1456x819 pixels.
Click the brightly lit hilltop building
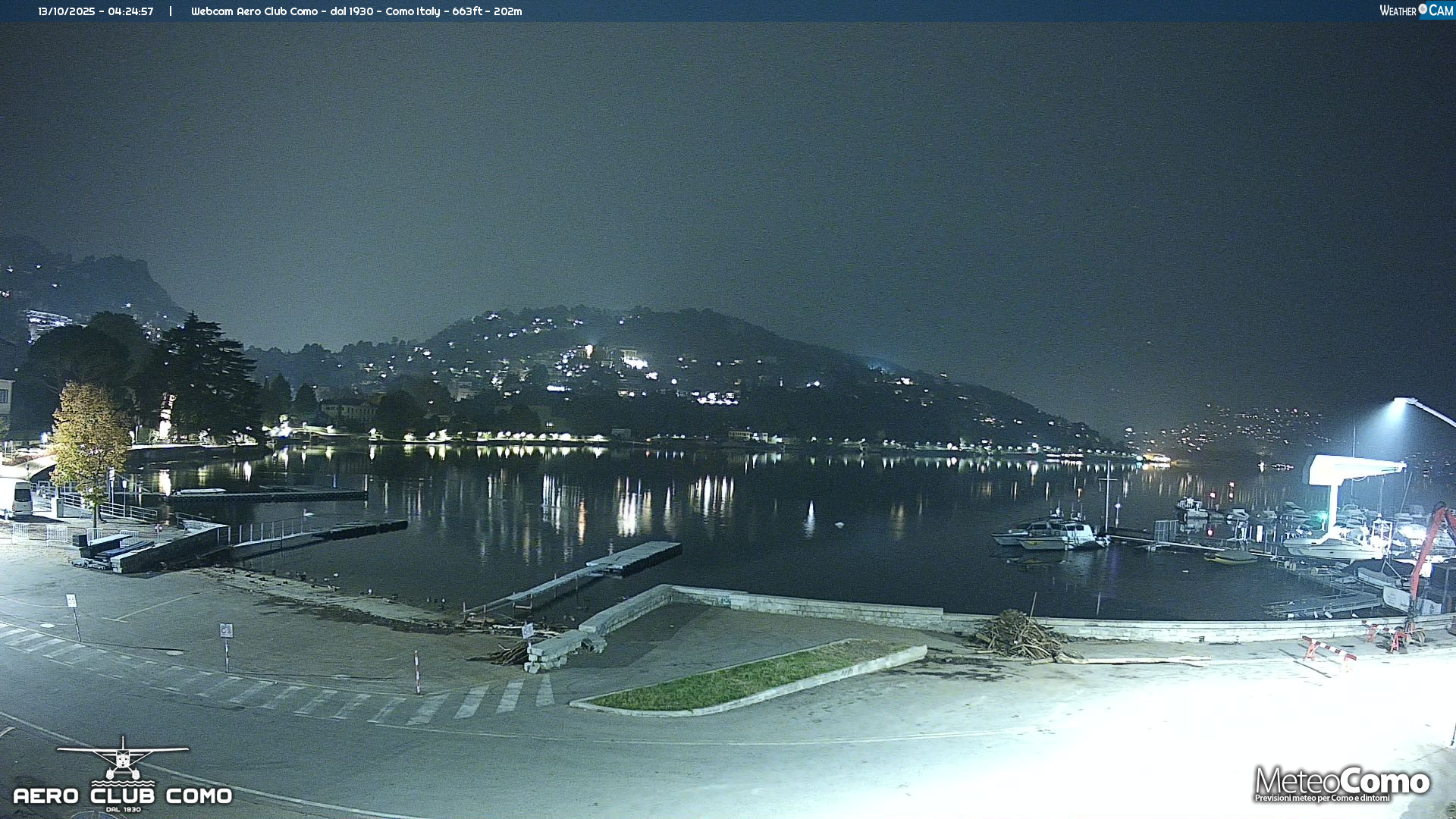tap(633, 360)
